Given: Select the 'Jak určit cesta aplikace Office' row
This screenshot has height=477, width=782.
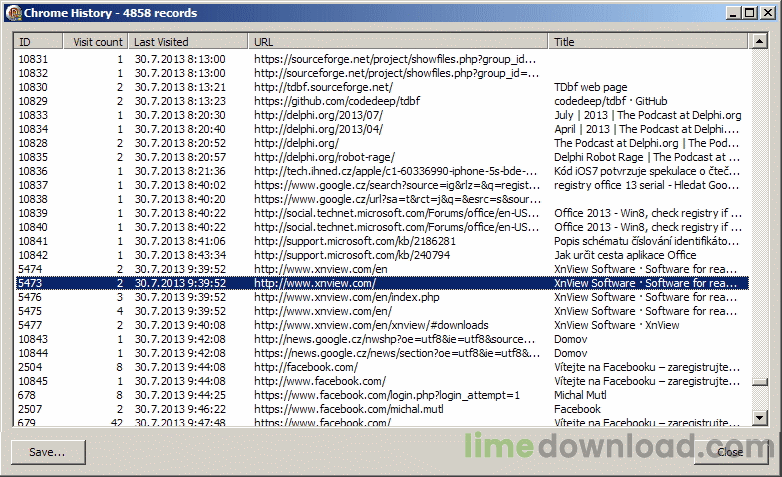Looking at the screenshot, I should click(382, 254).
